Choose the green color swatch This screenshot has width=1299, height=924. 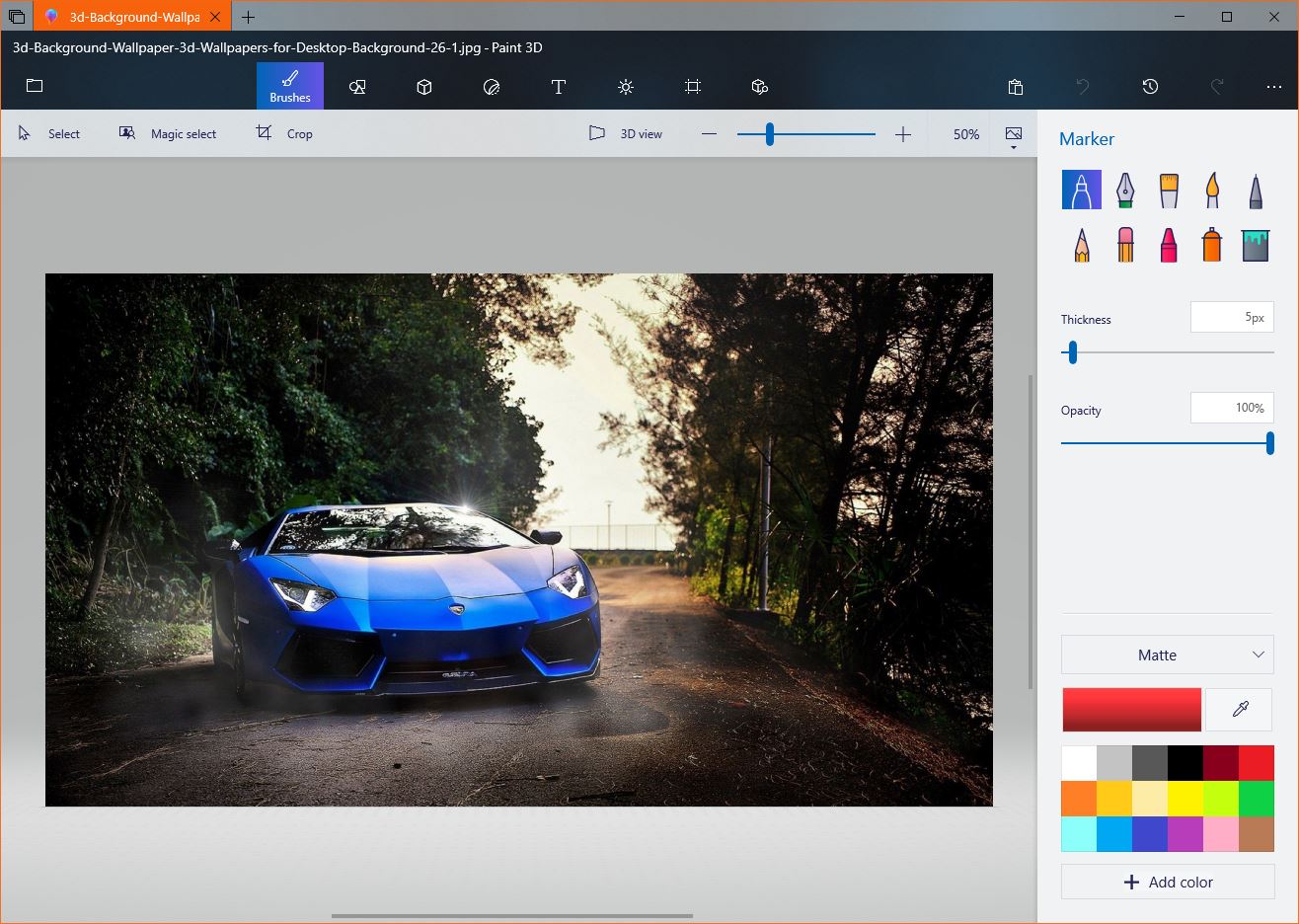pyautogui.click(x=1257, y=799)
